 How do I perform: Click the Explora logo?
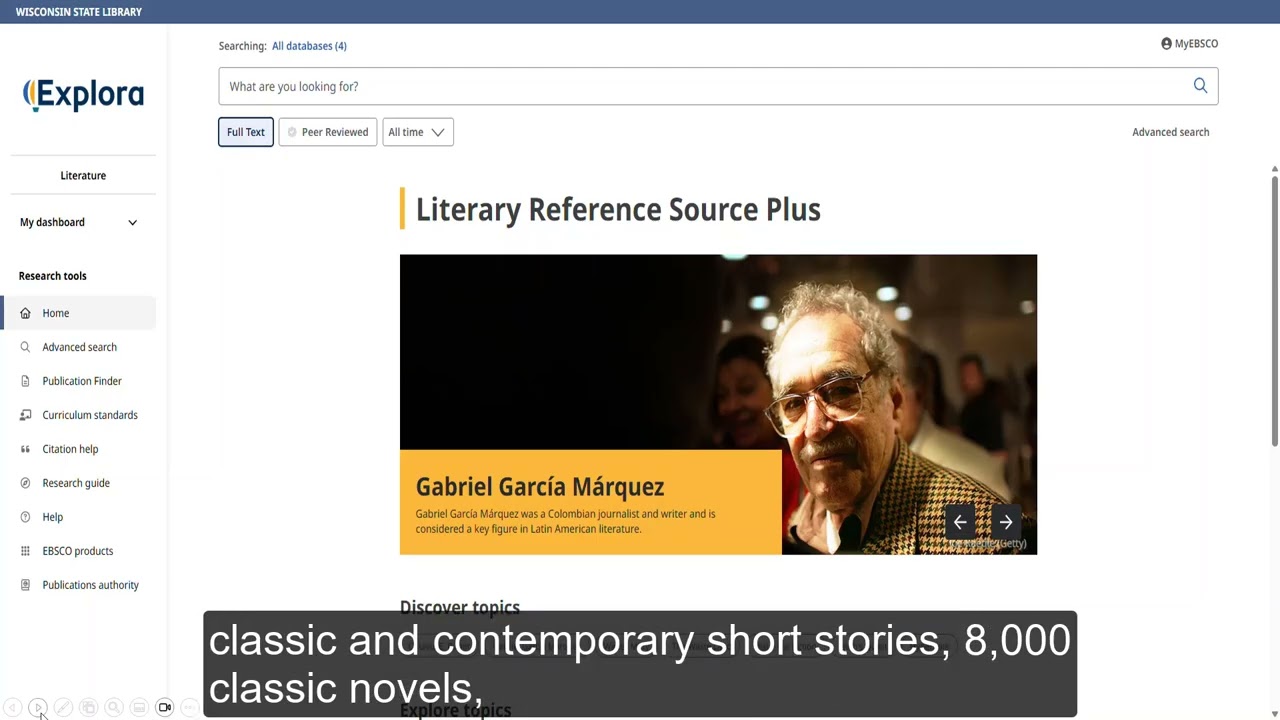pyautogui.click(x=83, y=95)
